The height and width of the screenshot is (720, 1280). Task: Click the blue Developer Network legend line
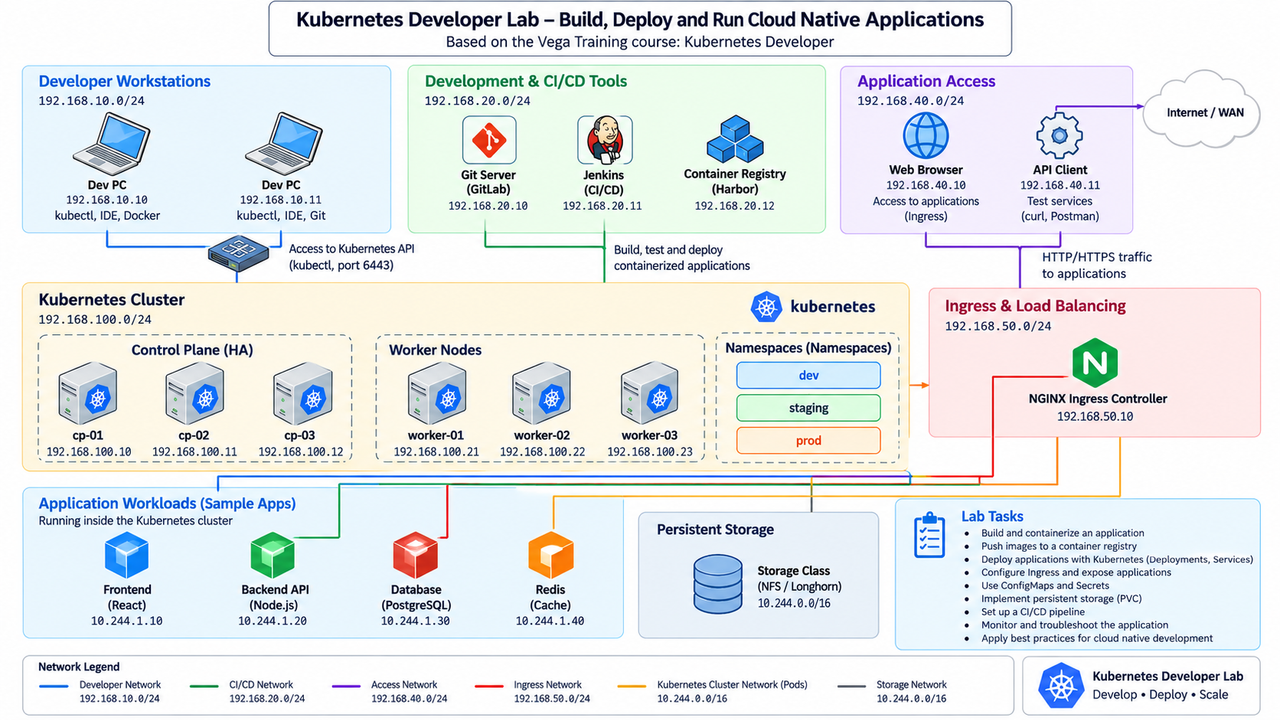pyautogui.click(x=53, y=686)
